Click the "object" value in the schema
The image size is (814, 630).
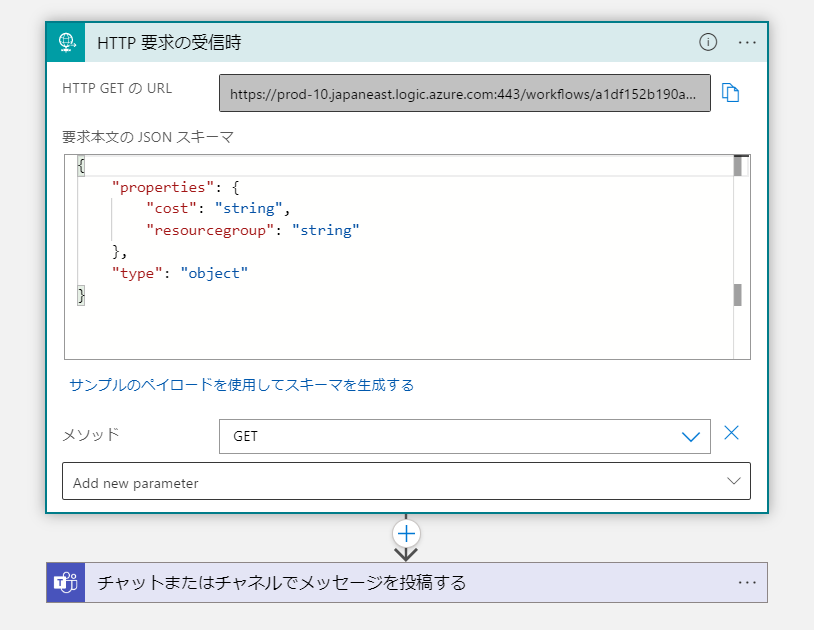point(214,273)
